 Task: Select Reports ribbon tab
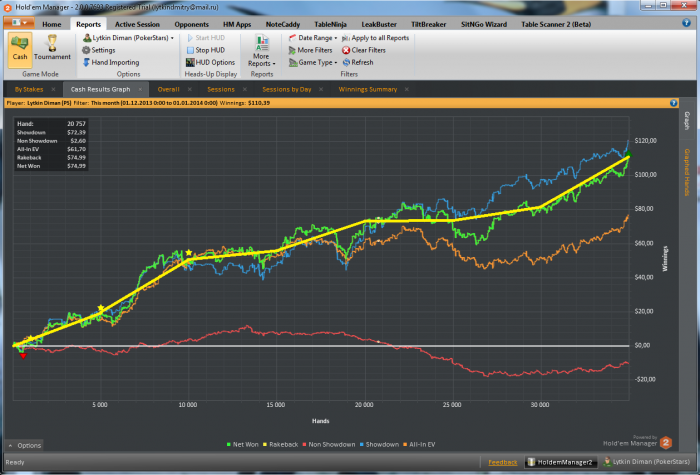point(88,25)
